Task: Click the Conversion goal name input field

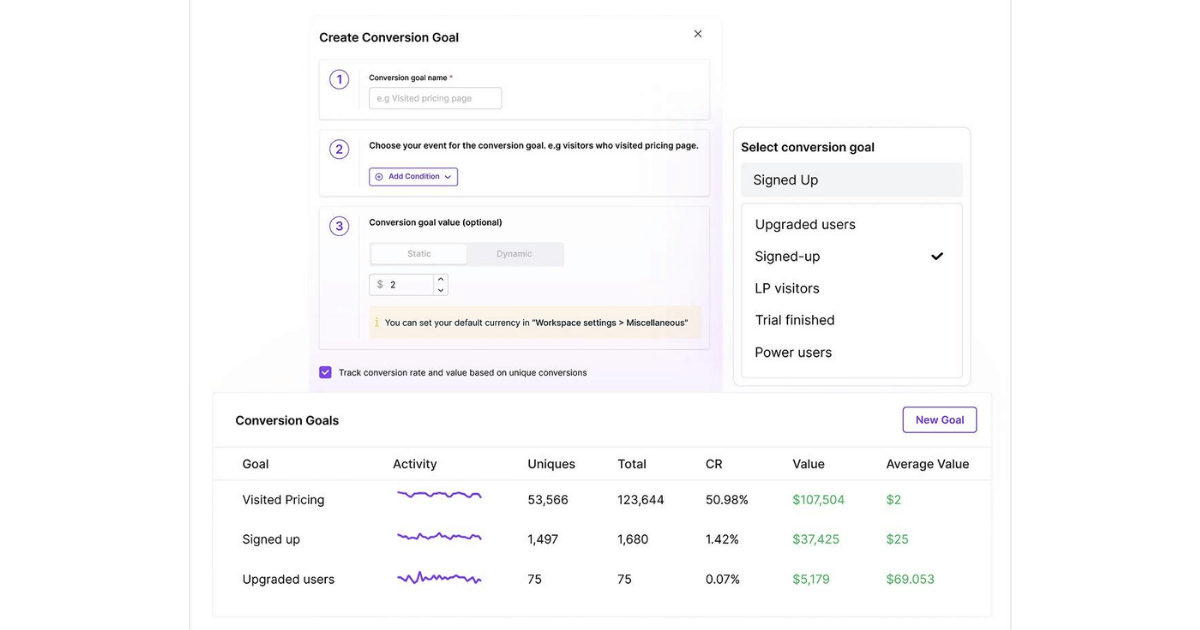Action: click(x=435, y=98)
